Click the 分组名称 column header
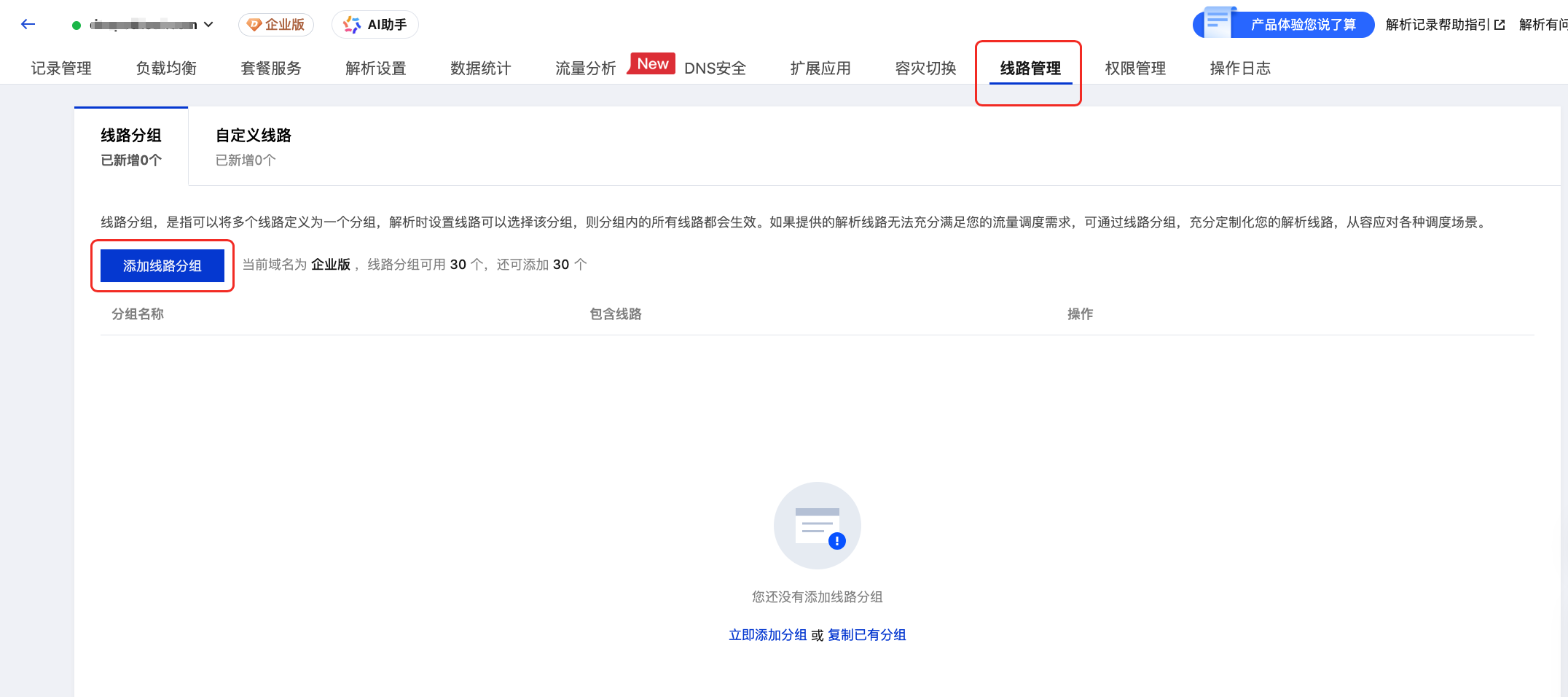 pos(138,314)
